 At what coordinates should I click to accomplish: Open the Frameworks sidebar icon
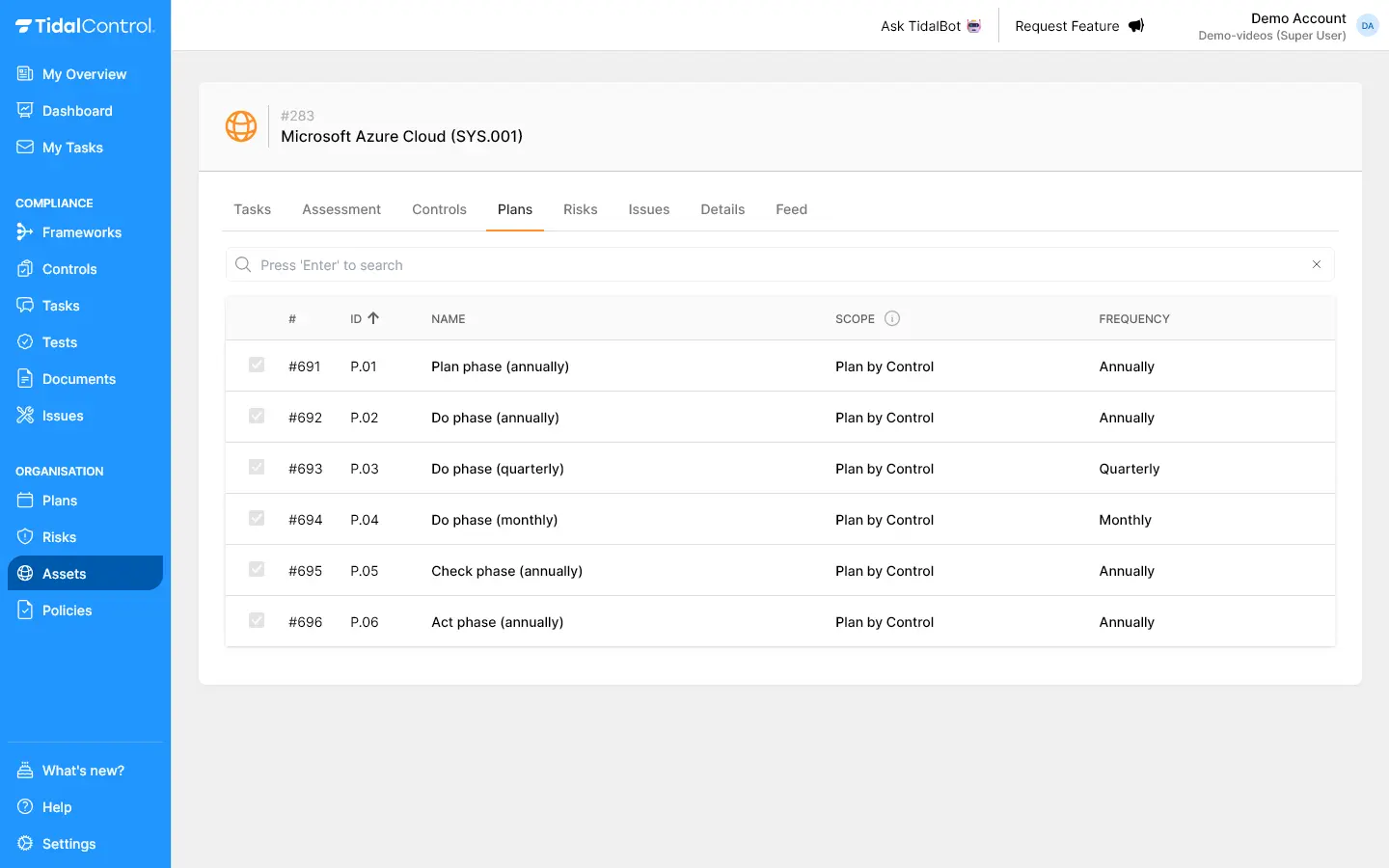(25, 232)
